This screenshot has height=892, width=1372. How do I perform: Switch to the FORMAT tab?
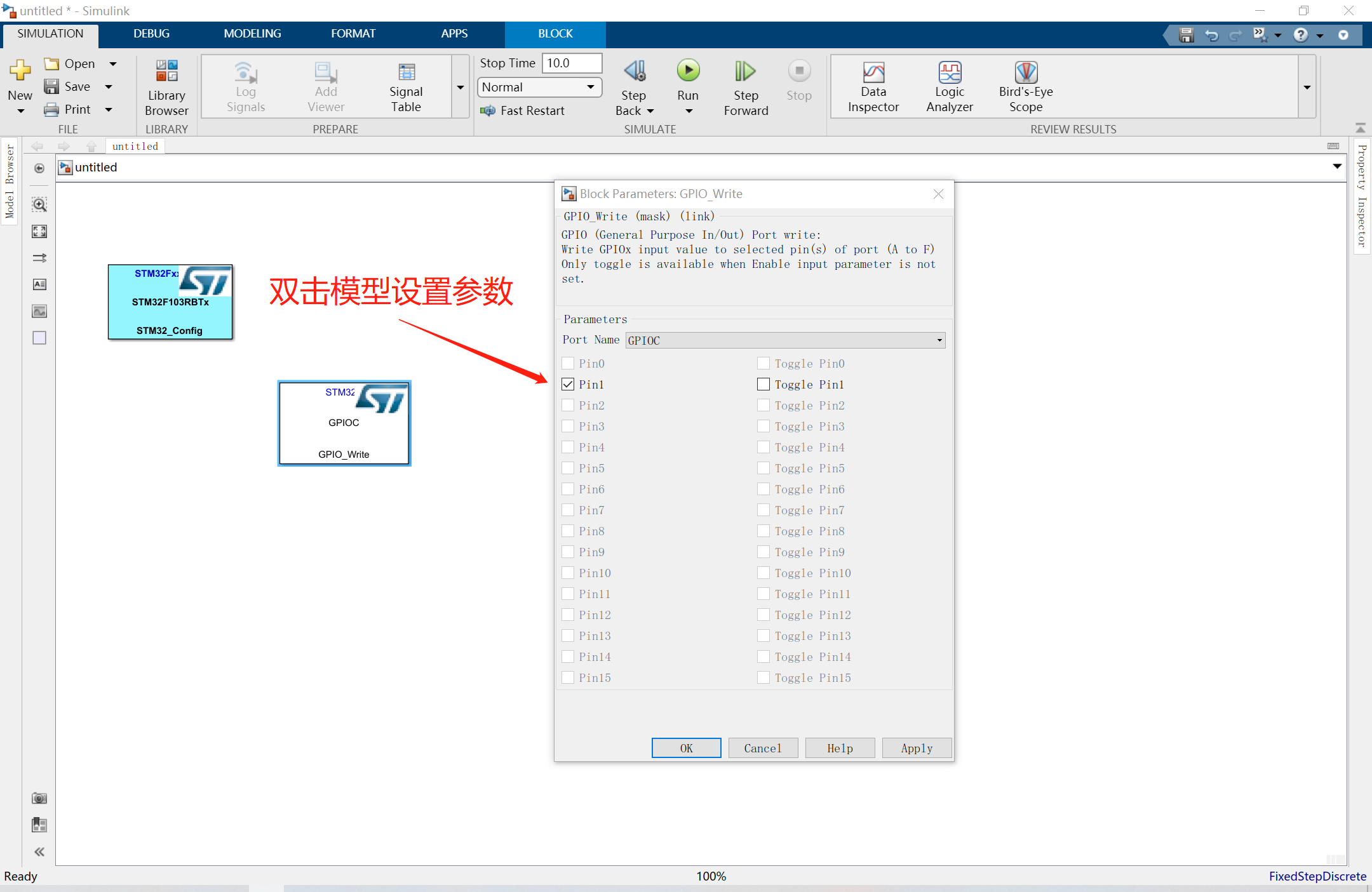353,34
